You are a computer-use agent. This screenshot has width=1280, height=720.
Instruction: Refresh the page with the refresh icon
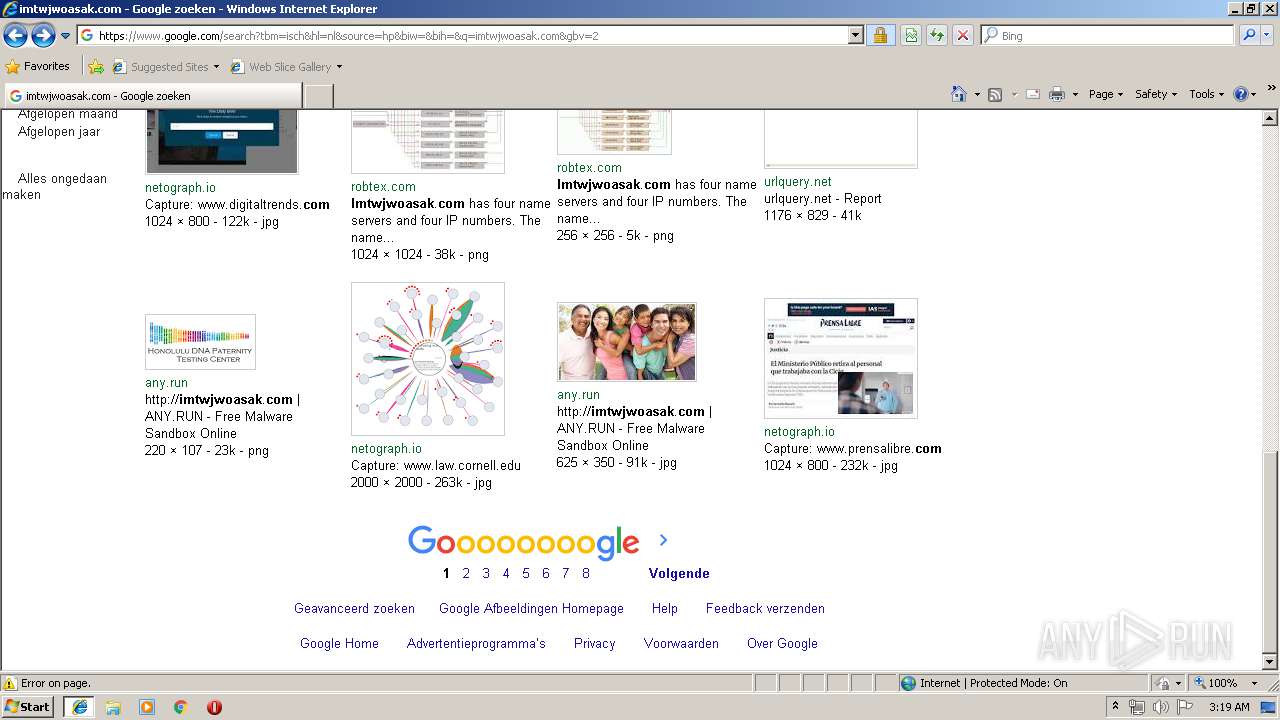click(x=937, y=36)
